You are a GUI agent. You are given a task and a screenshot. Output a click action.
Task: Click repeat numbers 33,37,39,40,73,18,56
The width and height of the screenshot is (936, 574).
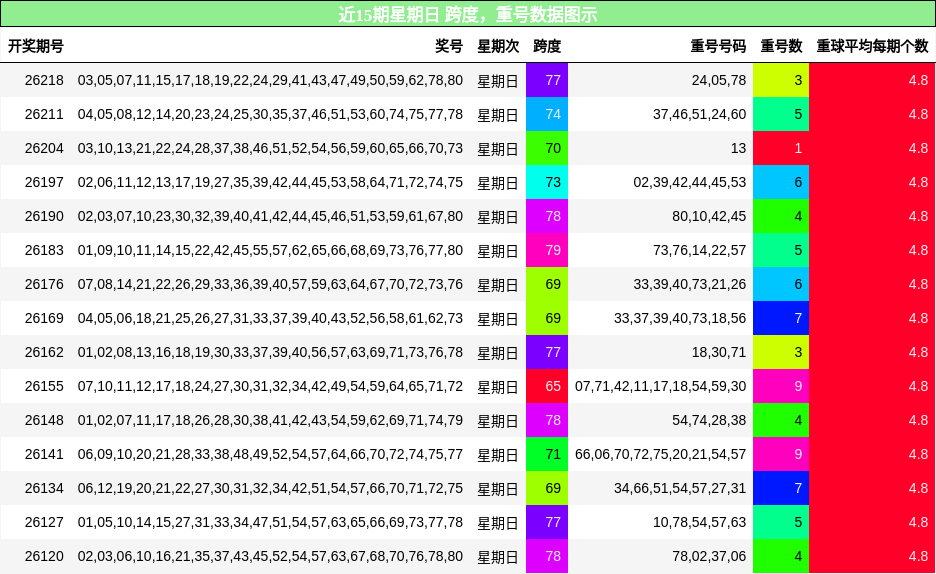pos(680,319)
